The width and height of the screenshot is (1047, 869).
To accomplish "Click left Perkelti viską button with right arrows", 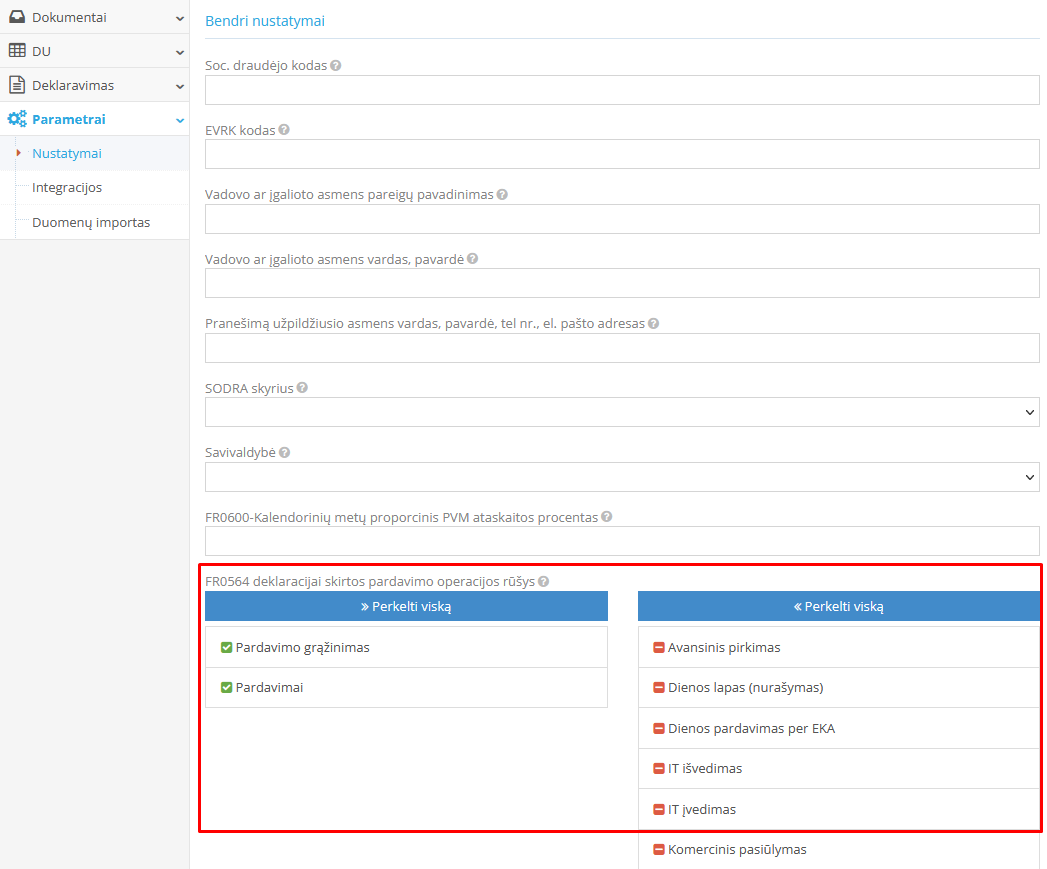I will (406, 606).
